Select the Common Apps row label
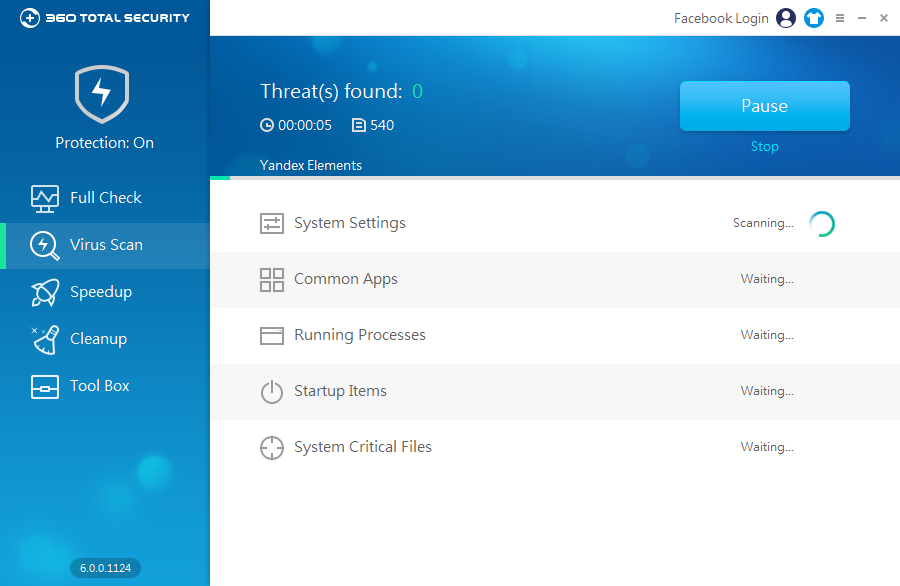The height and width of the screenshot is (586, 900). click(346, 279)
